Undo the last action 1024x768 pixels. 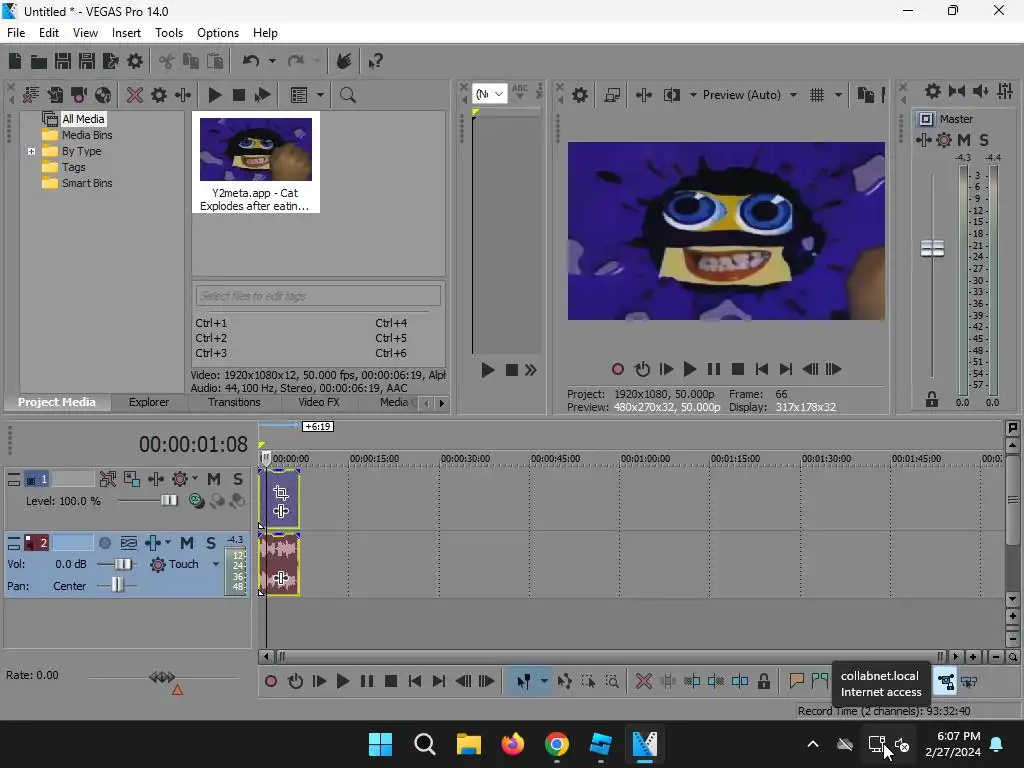point(251,61)
